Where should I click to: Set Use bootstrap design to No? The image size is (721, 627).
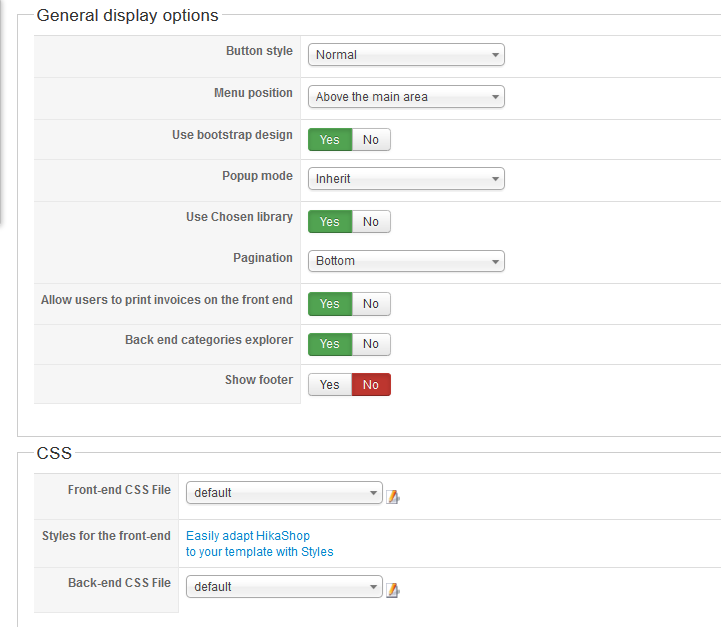[x=371, y=140]
